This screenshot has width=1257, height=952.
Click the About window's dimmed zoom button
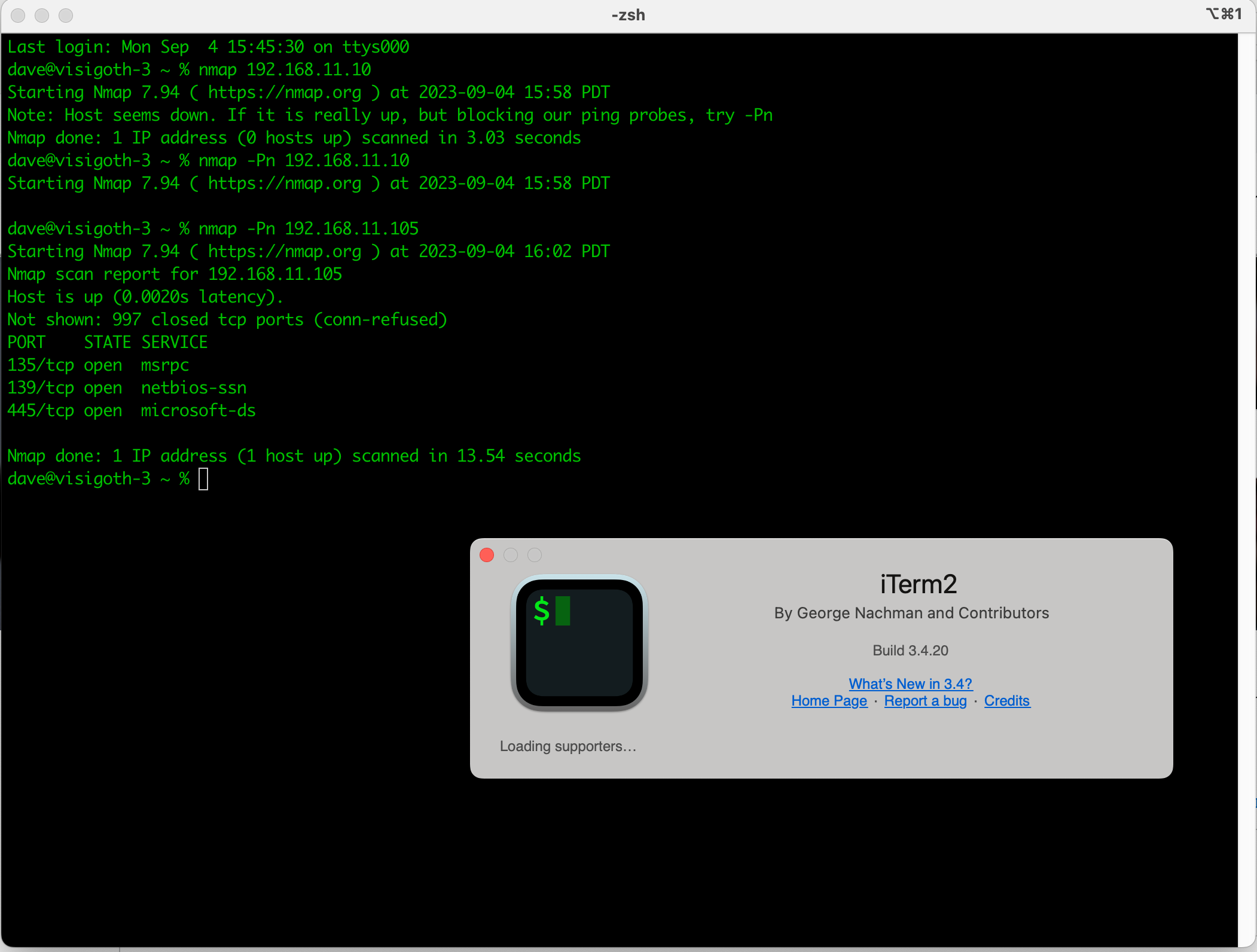click(535, 556)
